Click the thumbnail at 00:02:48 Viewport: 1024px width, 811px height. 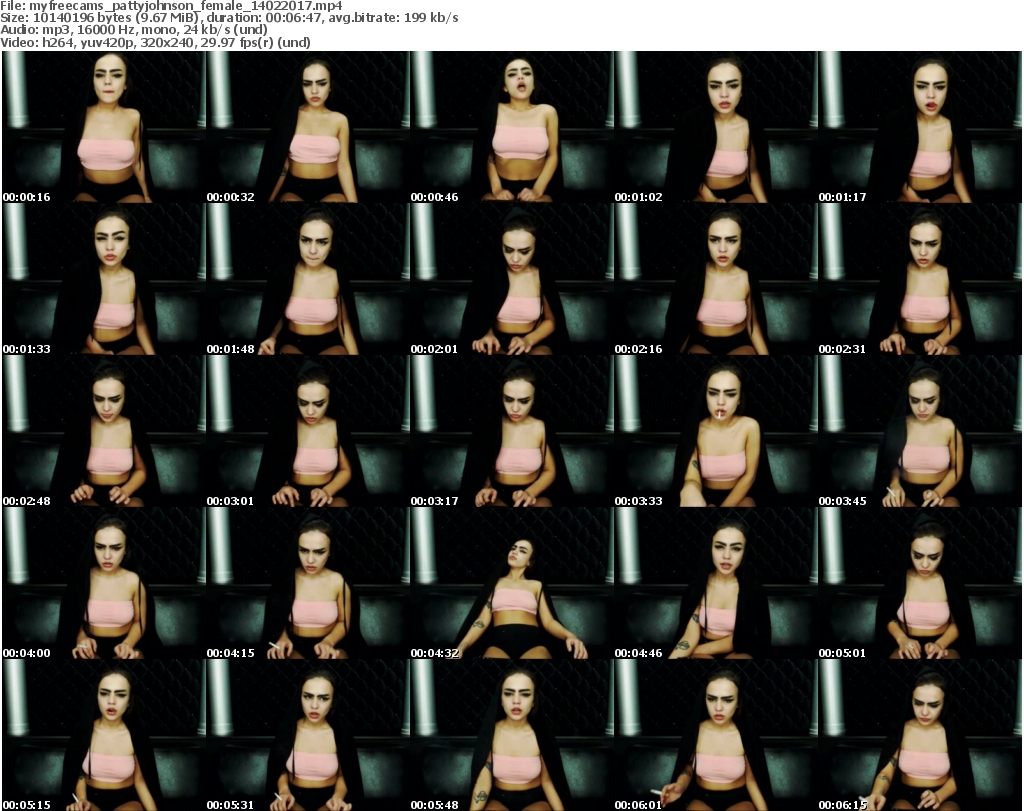[x=104, y=431]
